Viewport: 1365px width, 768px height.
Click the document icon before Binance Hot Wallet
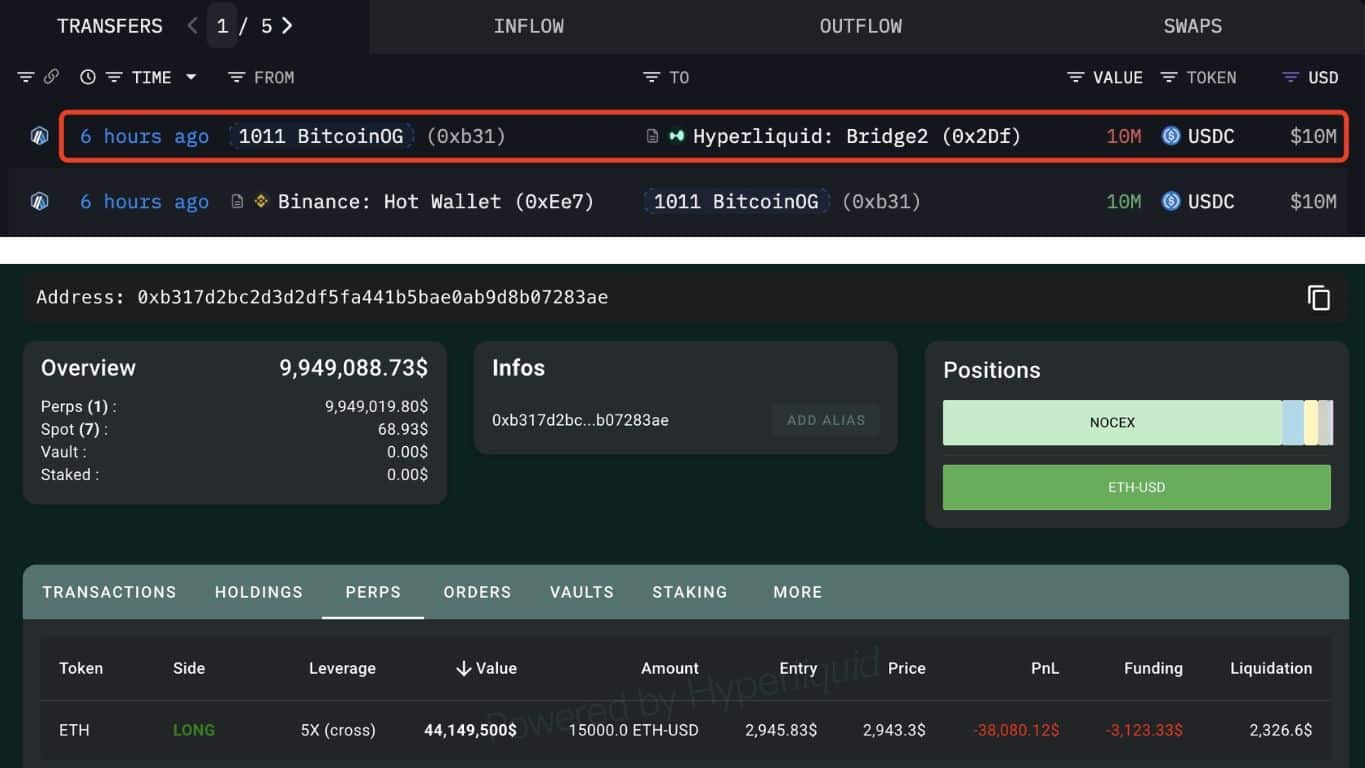[x=237, y=201]
